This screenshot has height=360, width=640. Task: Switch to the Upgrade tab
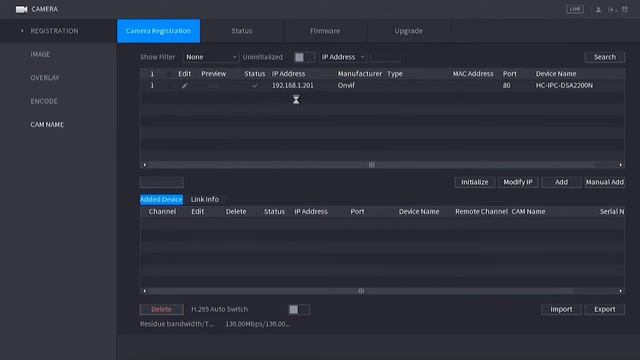point(409,31)
